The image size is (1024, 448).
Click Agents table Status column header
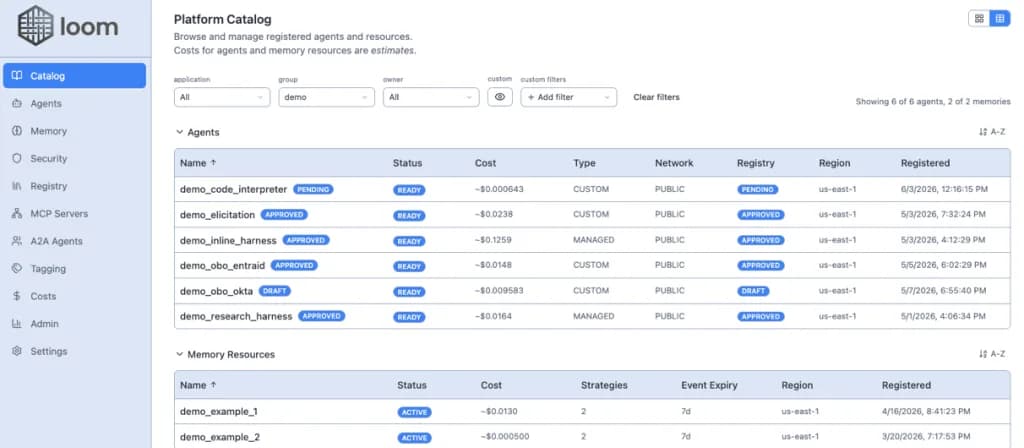408,163
